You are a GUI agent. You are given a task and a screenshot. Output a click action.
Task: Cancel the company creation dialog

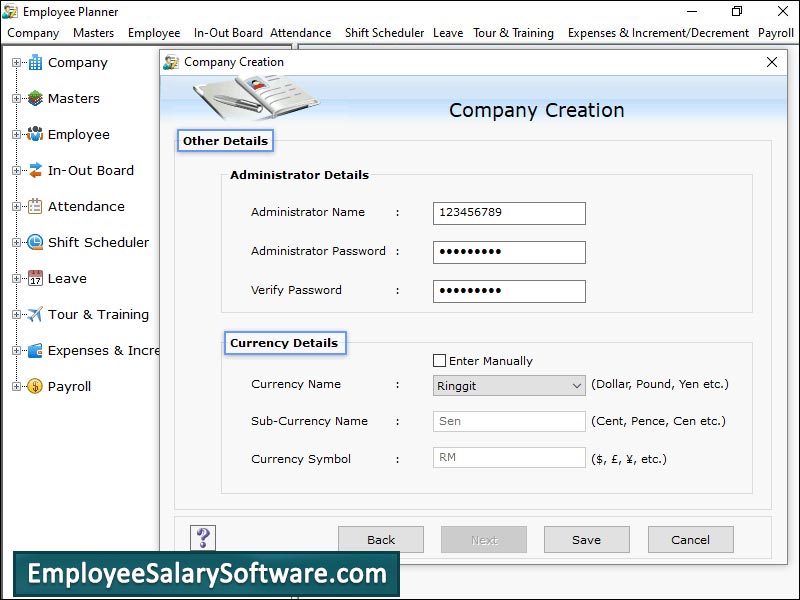pyautogui.click(x=690, y=540)
